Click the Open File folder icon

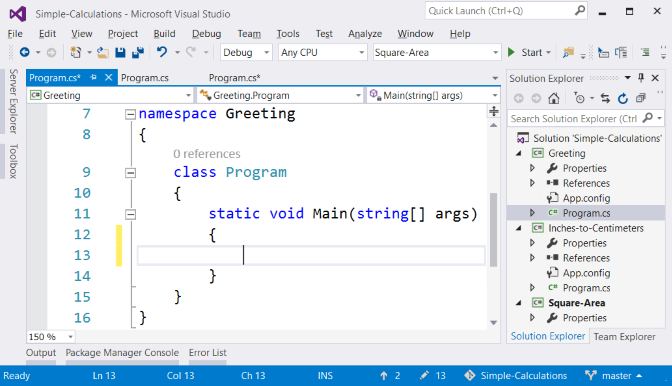tap(102, 52)
